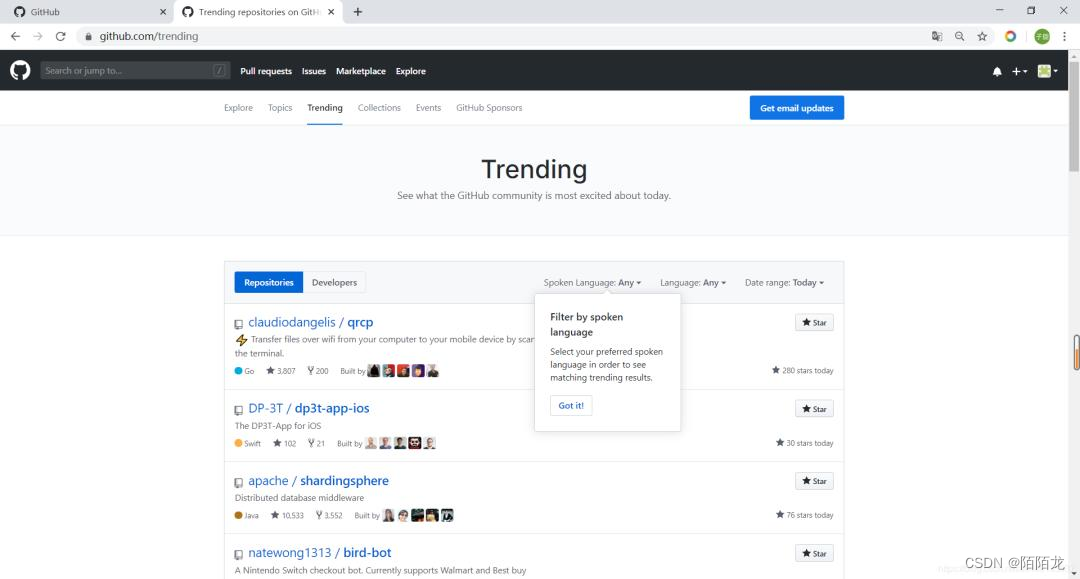Click the GitHub Octocat logo in header

pos(20,70)
